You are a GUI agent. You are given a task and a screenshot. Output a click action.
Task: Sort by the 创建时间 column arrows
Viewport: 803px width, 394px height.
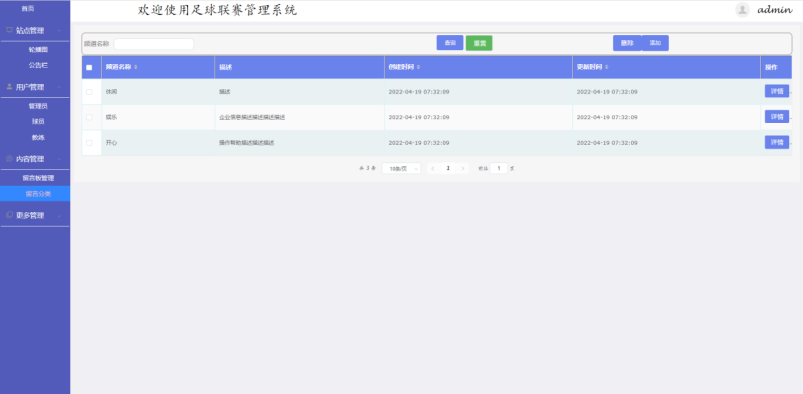[x=418, y=68]
